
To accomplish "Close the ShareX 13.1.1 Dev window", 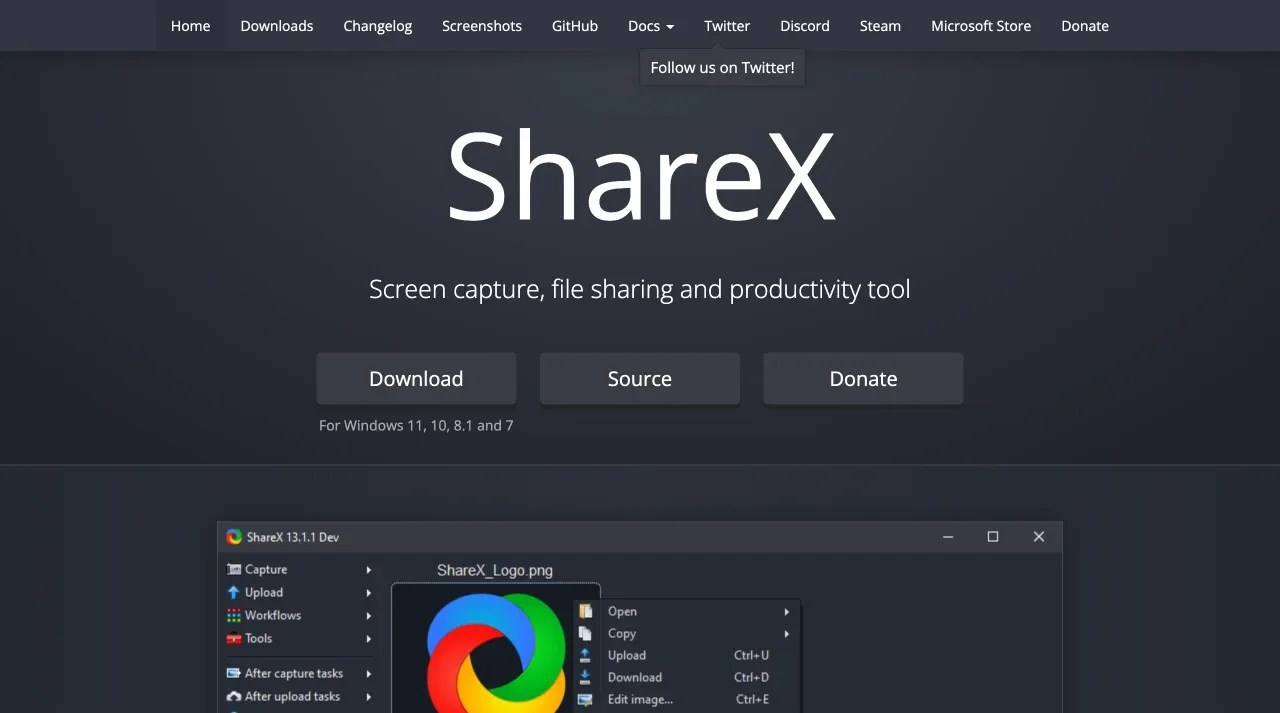I will [1039, 537].
